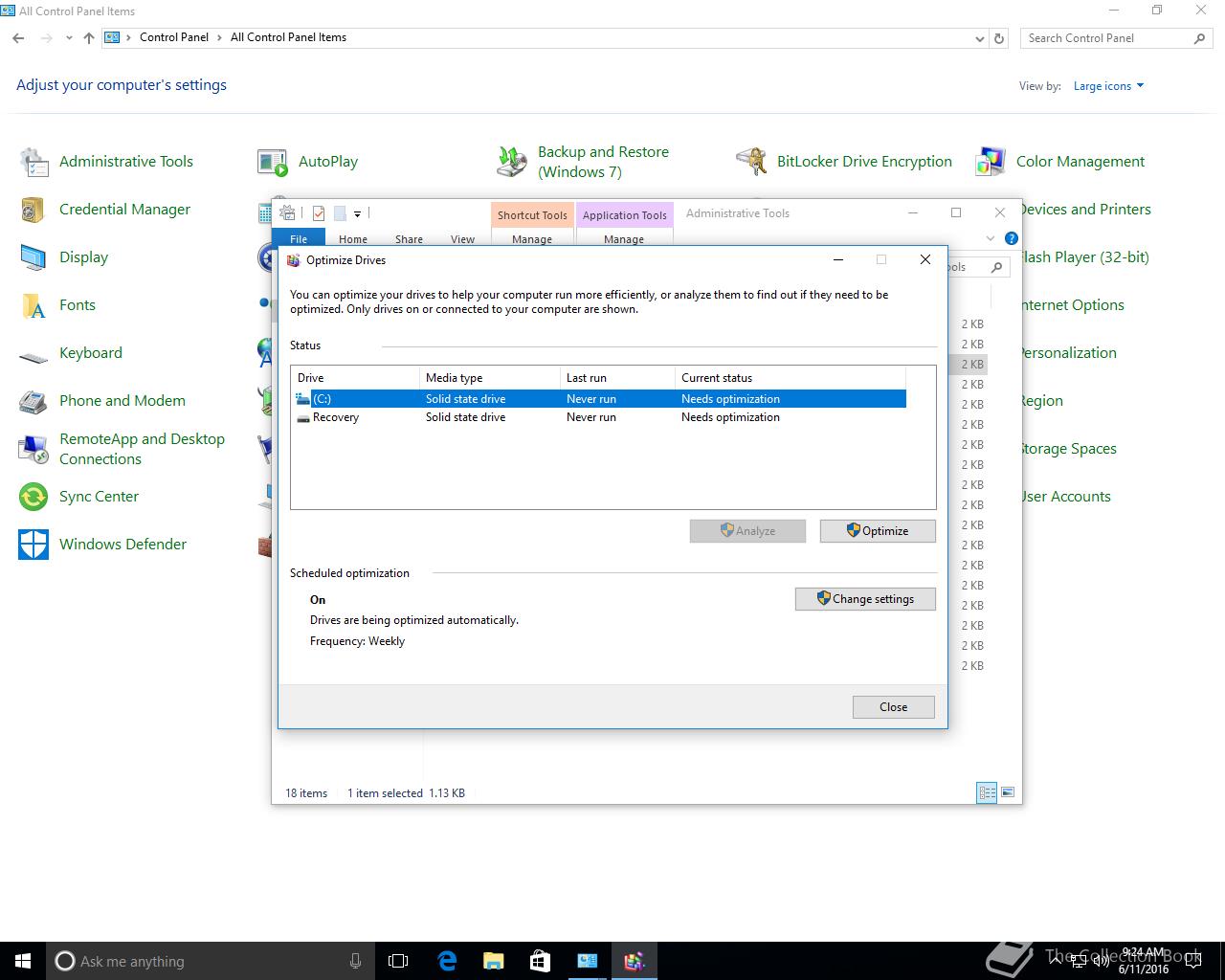Switch Explorer to large icons view
The image size is (1225, 980).
1007,792
